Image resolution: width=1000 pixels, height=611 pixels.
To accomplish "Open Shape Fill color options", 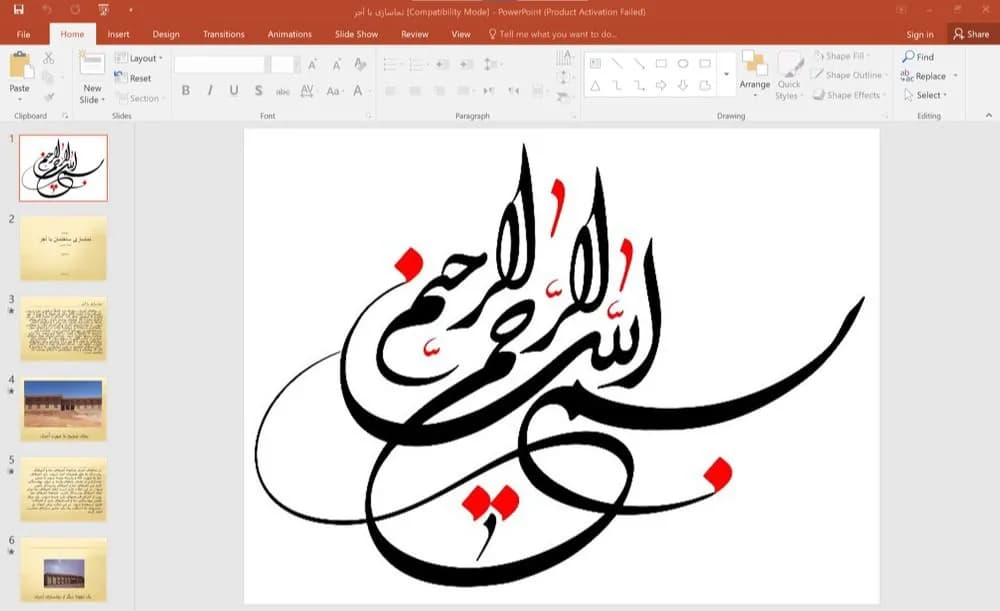I will click(x=842, y=56).
